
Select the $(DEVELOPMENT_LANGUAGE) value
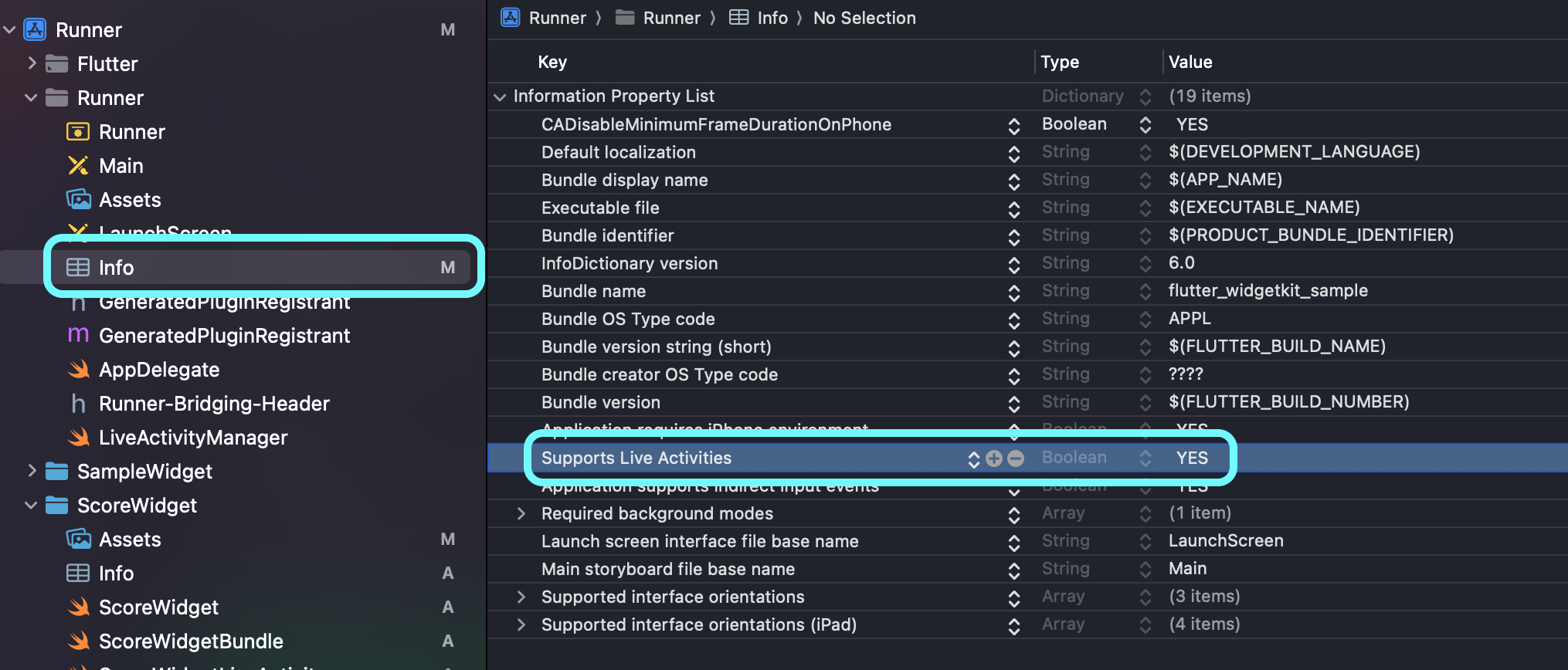point(1295,152)
